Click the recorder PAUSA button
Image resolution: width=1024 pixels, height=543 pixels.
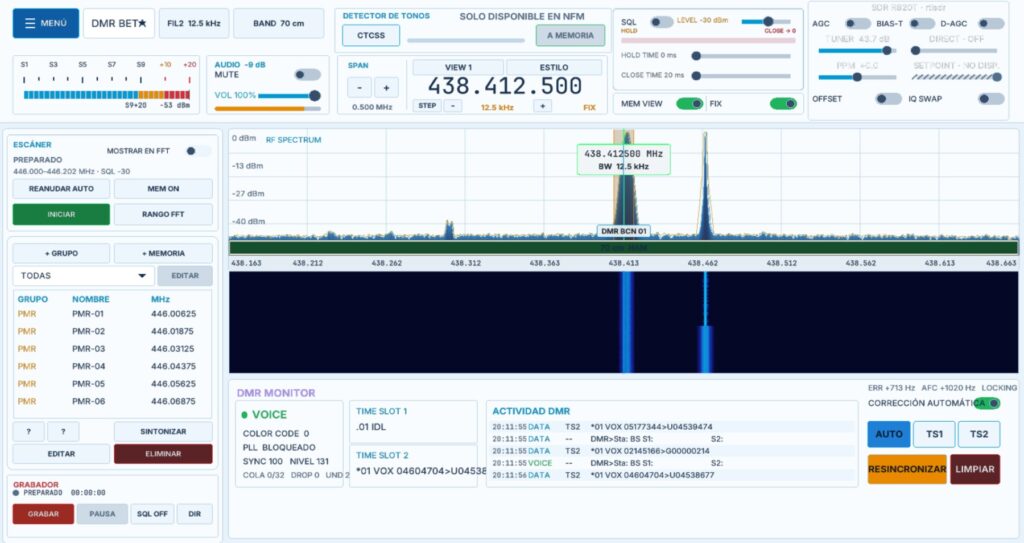click(x=102, y=514)
